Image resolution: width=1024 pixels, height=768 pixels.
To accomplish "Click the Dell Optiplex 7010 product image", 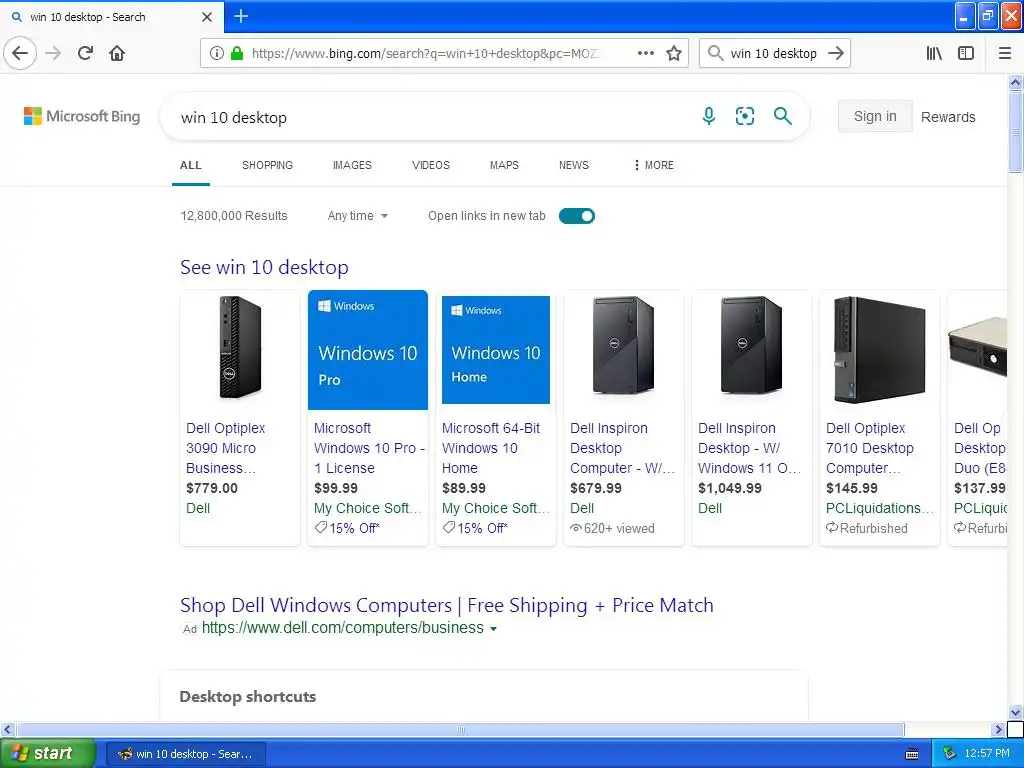I will click(880, 349).
